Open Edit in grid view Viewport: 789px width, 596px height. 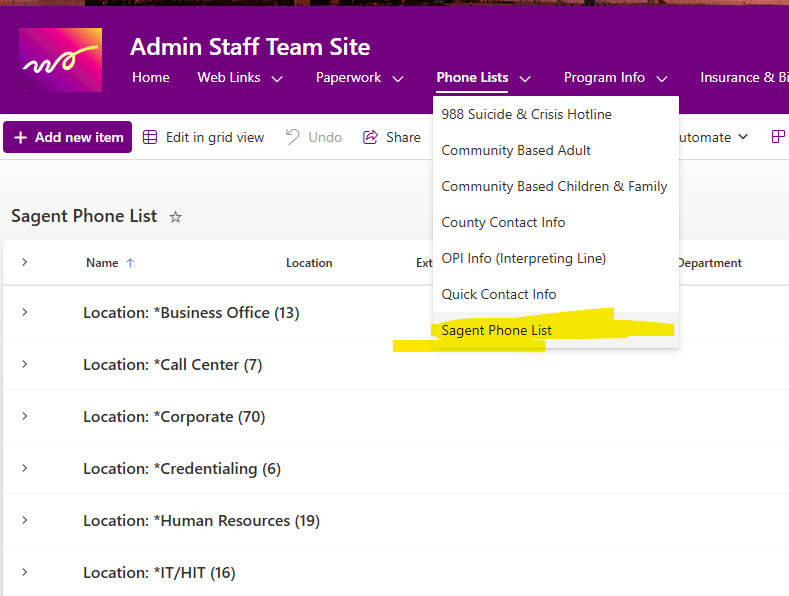204,137
